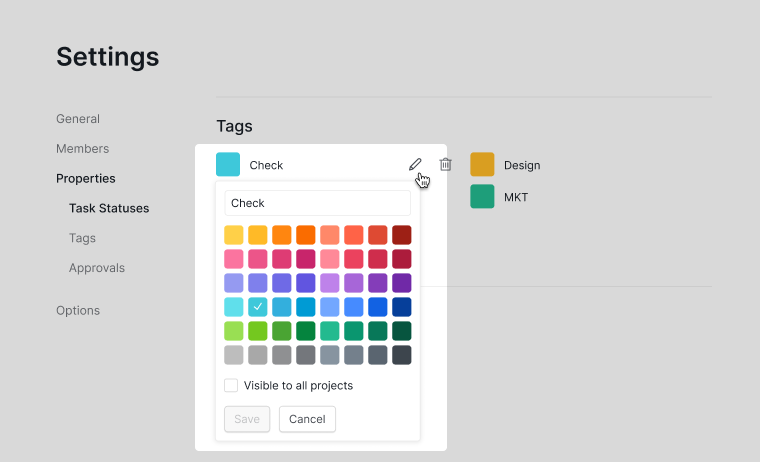Screen dimensions: 760x462
Task: Go to Tags sidebar item
Action: click(x=82, y=238)
